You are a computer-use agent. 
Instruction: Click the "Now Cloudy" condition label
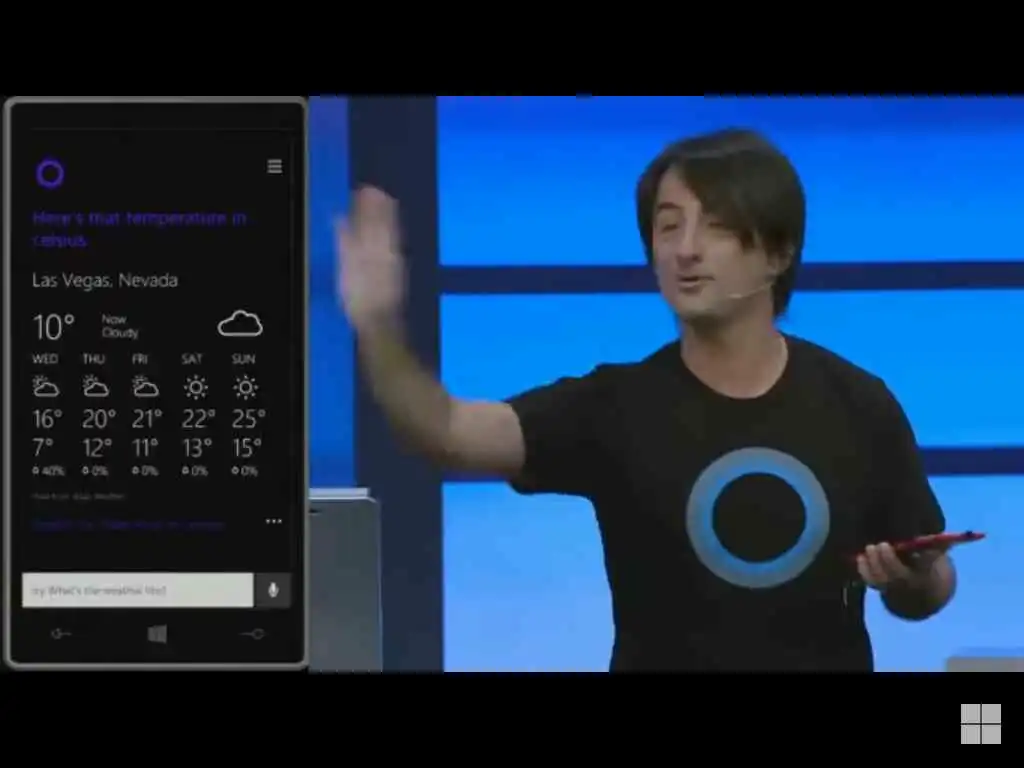pyautogui.click(x=120, y=326)
